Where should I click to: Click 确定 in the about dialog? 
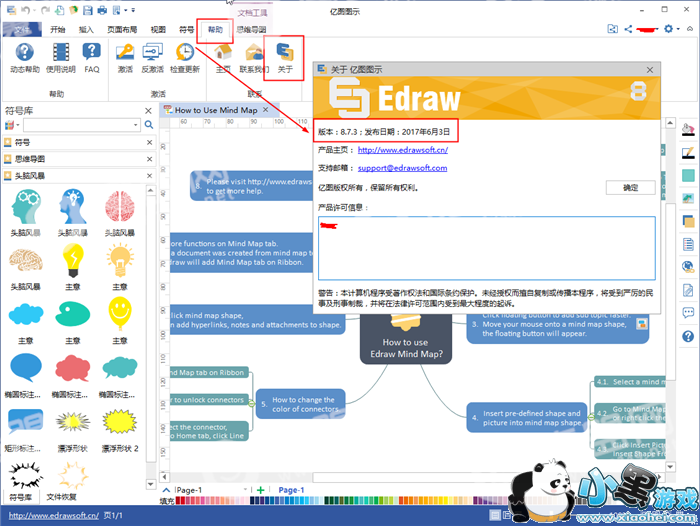point(630,188)
